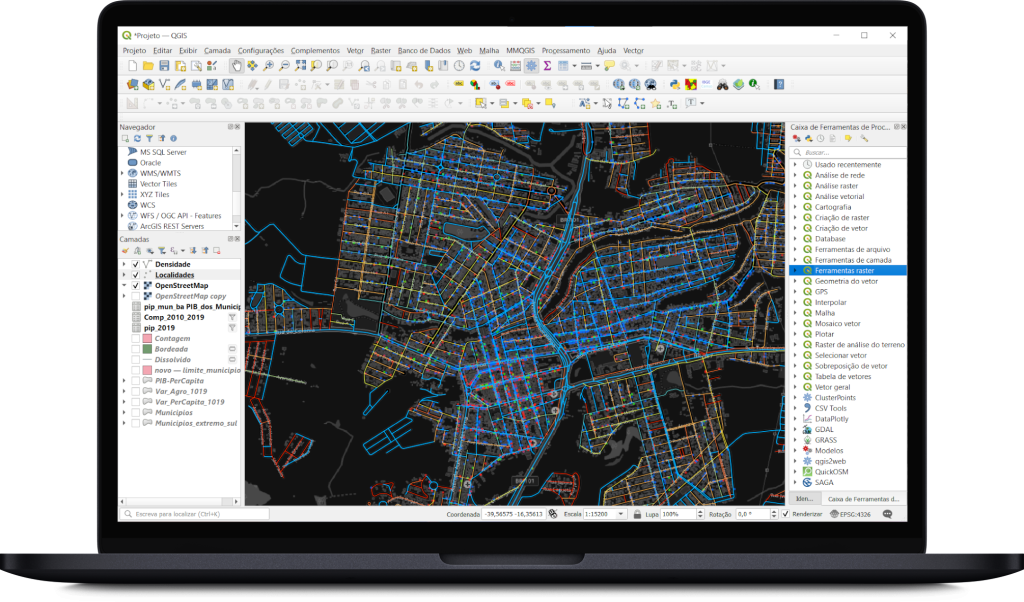The width and height of the screenshot is (1024, 602).
Task: Click the pink novo — limite_municipio swatch
Action: pyautogui.click(x=147, y=370)
